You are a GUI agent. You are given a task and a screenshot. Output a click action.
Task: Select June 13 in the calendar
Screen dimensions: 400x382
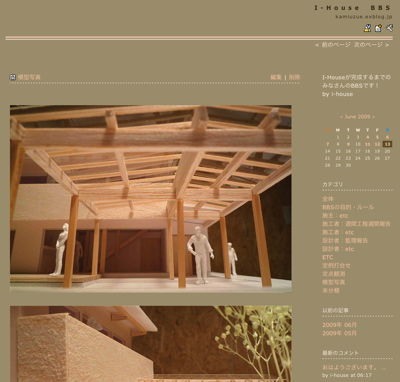coord(387,144)
